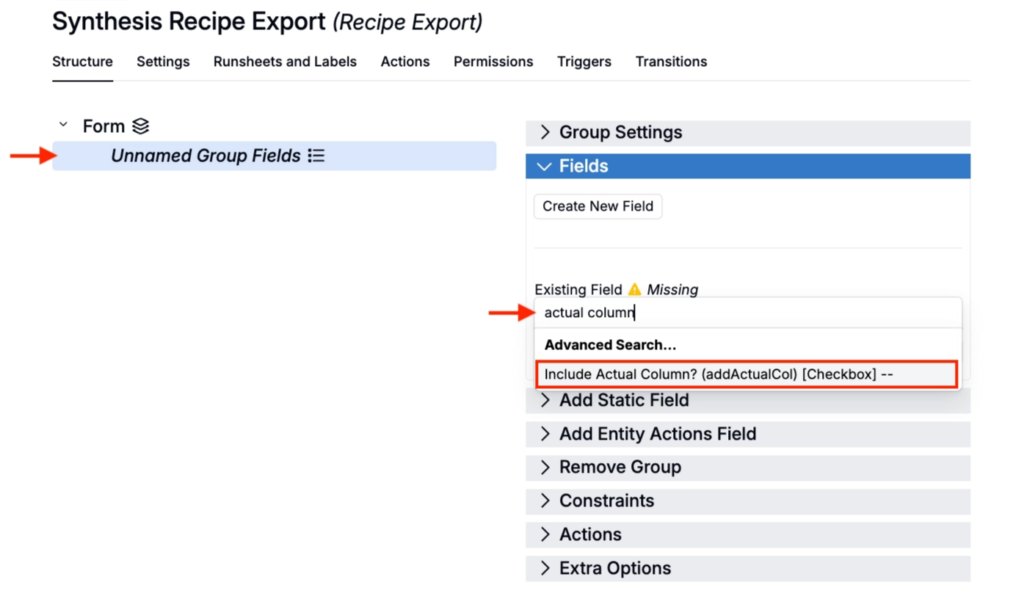1024x607 pixels.
Task: Click the layers icon next to Form
Action: point(141,126)
